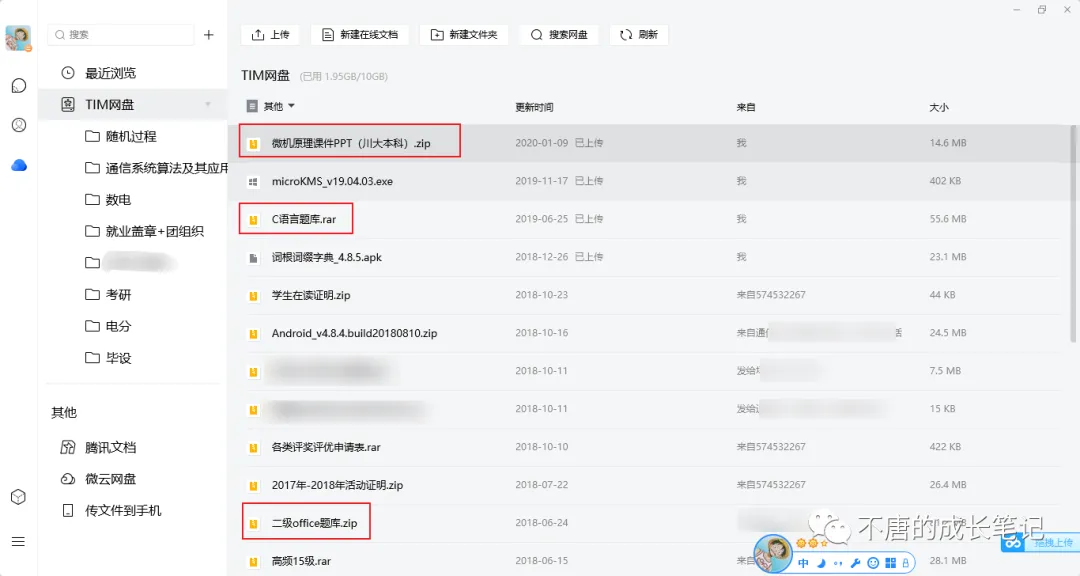Image resolution: width=1080 pixels, height=576 pixels.
Task: Click 新建文件夹 button
Action: click(x=464, y=34)
